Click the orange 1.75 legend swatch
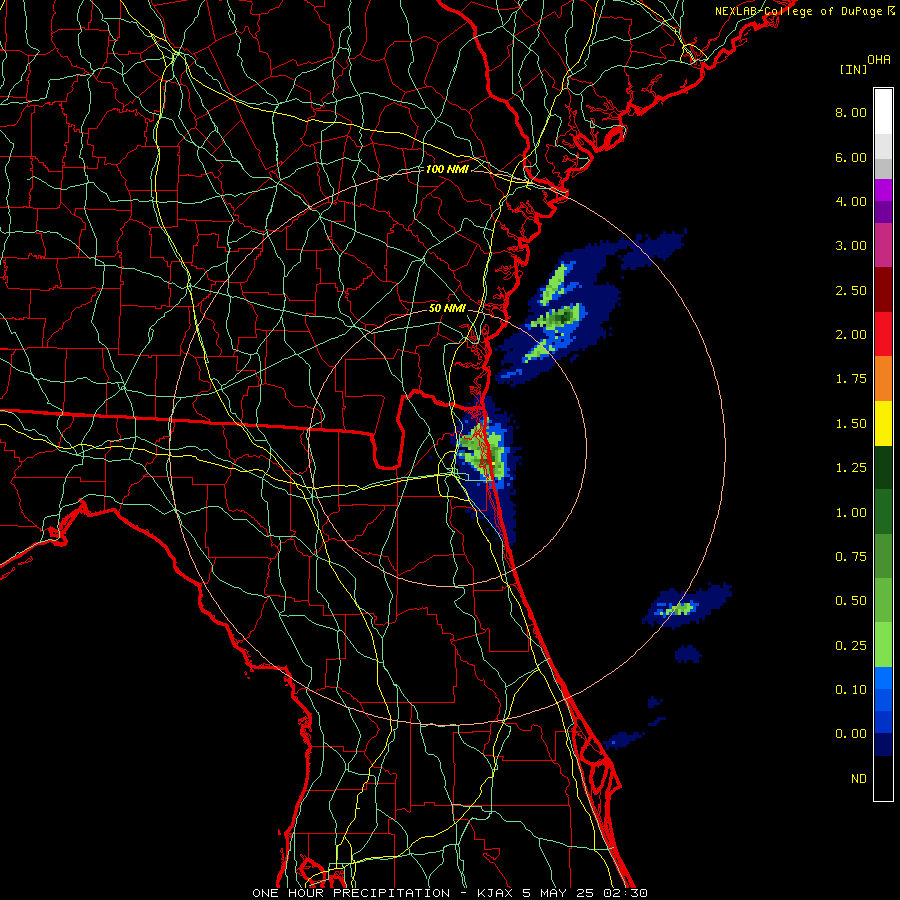900x900 pixels. point(883,378)
